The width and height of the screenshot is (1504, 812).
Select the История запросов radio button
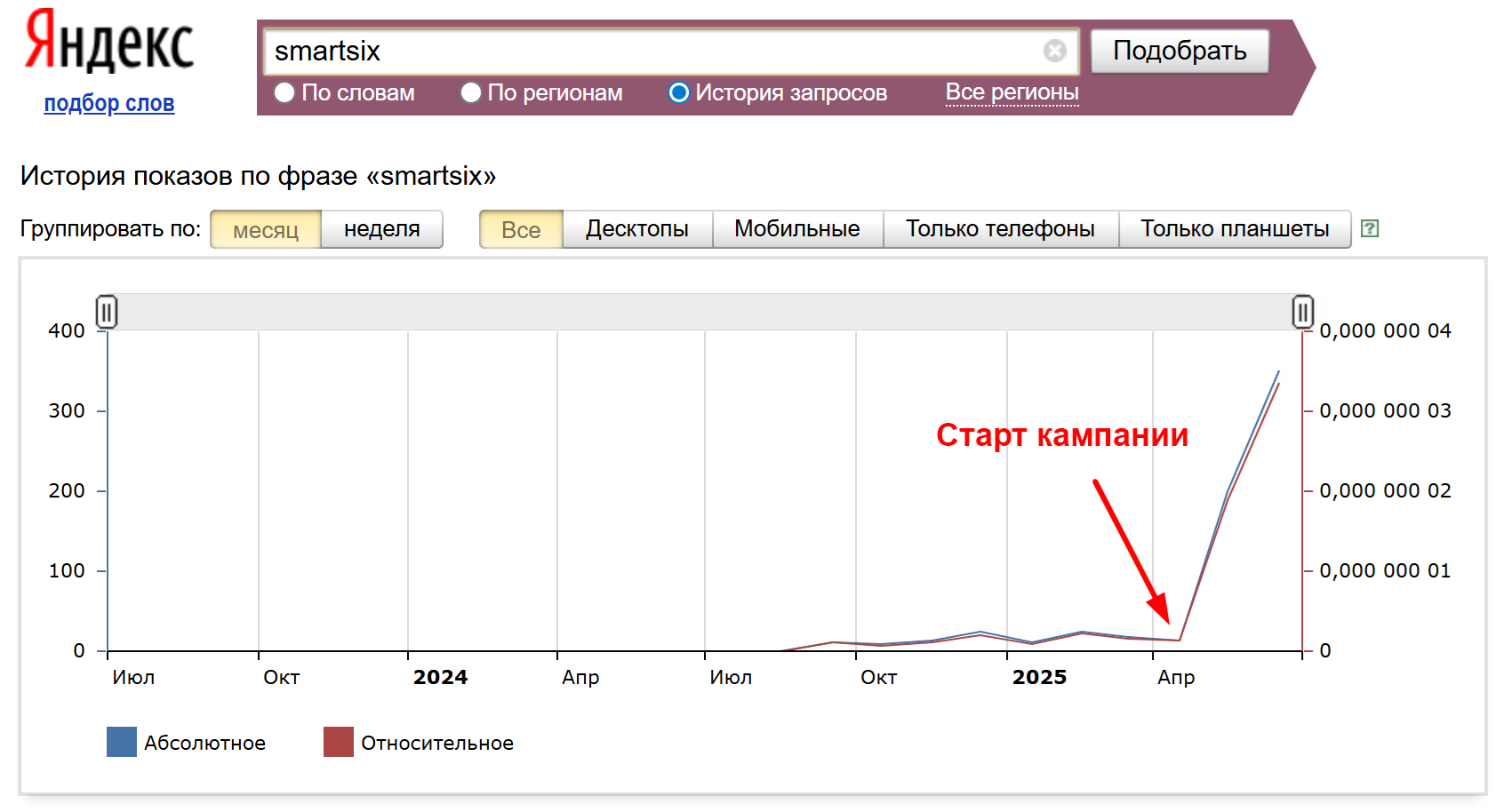pos(679,92)
